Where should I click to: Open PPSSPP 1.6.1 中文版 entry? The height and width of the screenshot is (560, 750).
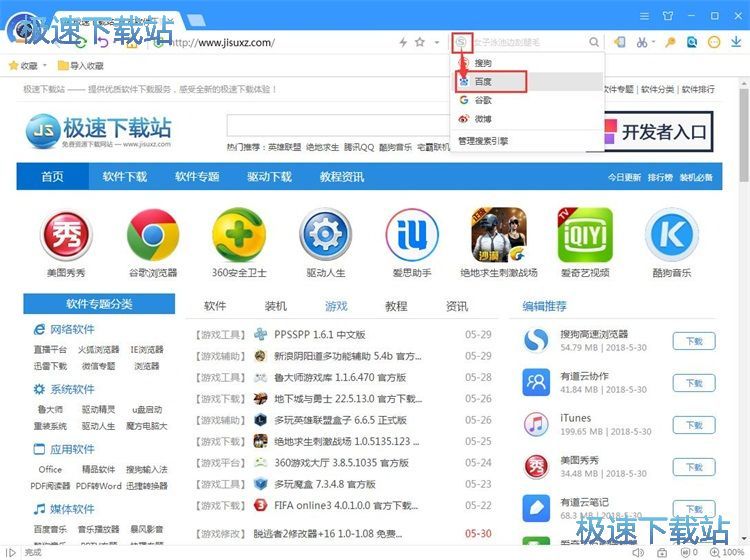click(320, 334)
